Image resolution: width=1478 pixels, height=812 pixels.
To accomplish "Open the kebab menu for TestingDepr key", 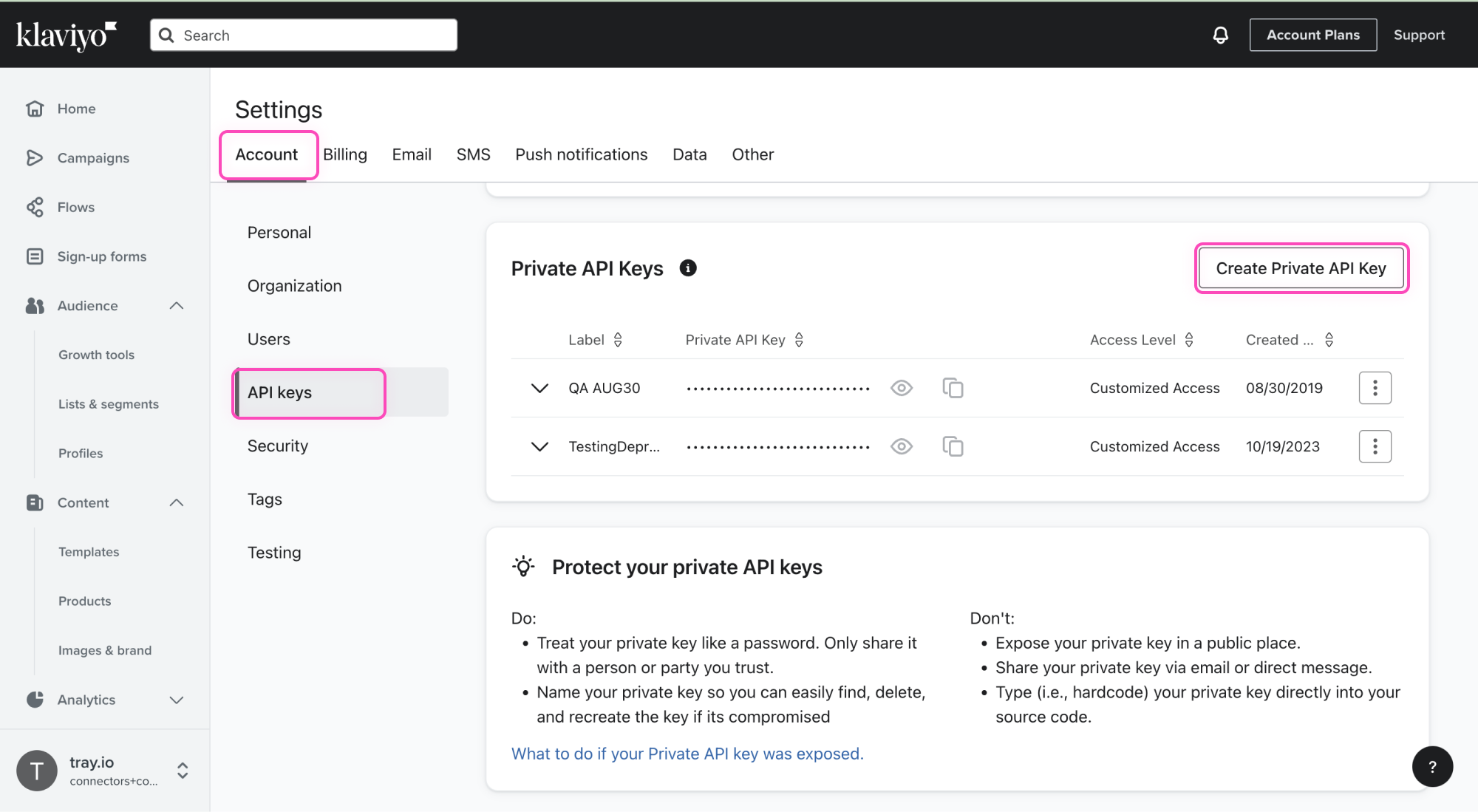I will click(1375, 446).
